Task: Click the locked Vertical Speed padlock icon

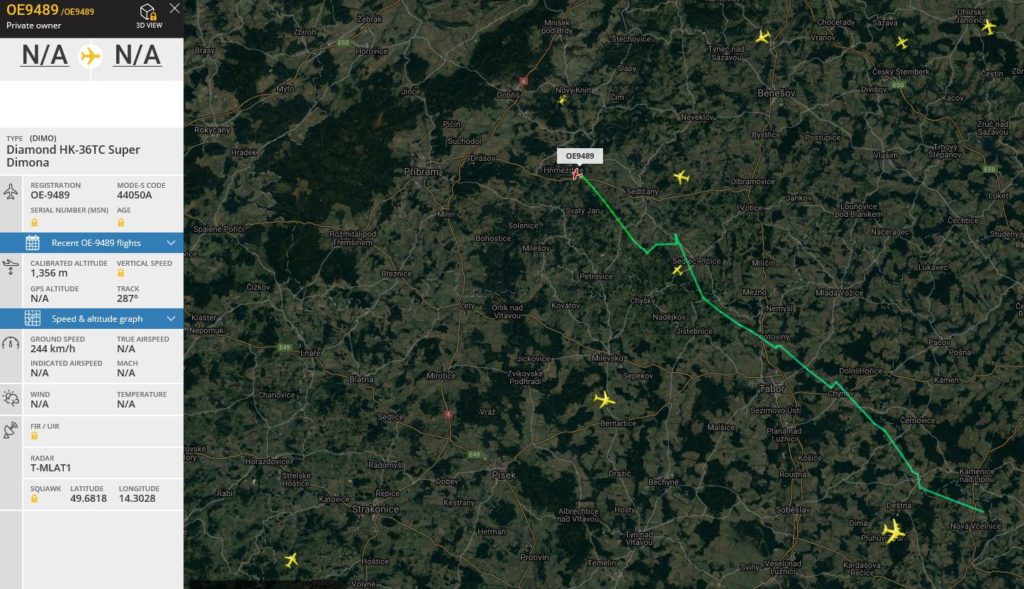Action: click(121, 273)
